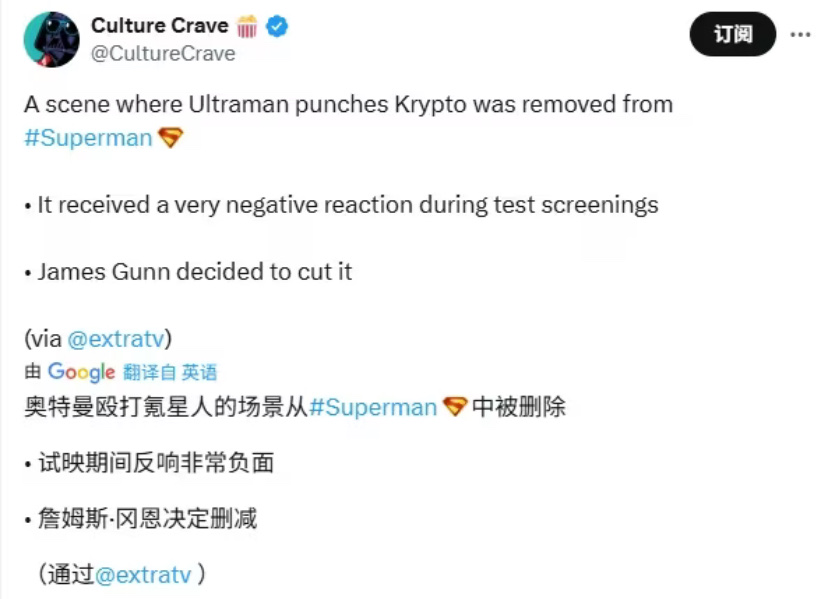The width and height of the screenshot is (828, 599).
Task: Click the popcorn emoji beside Culture Crave
Action: [247, 26]
